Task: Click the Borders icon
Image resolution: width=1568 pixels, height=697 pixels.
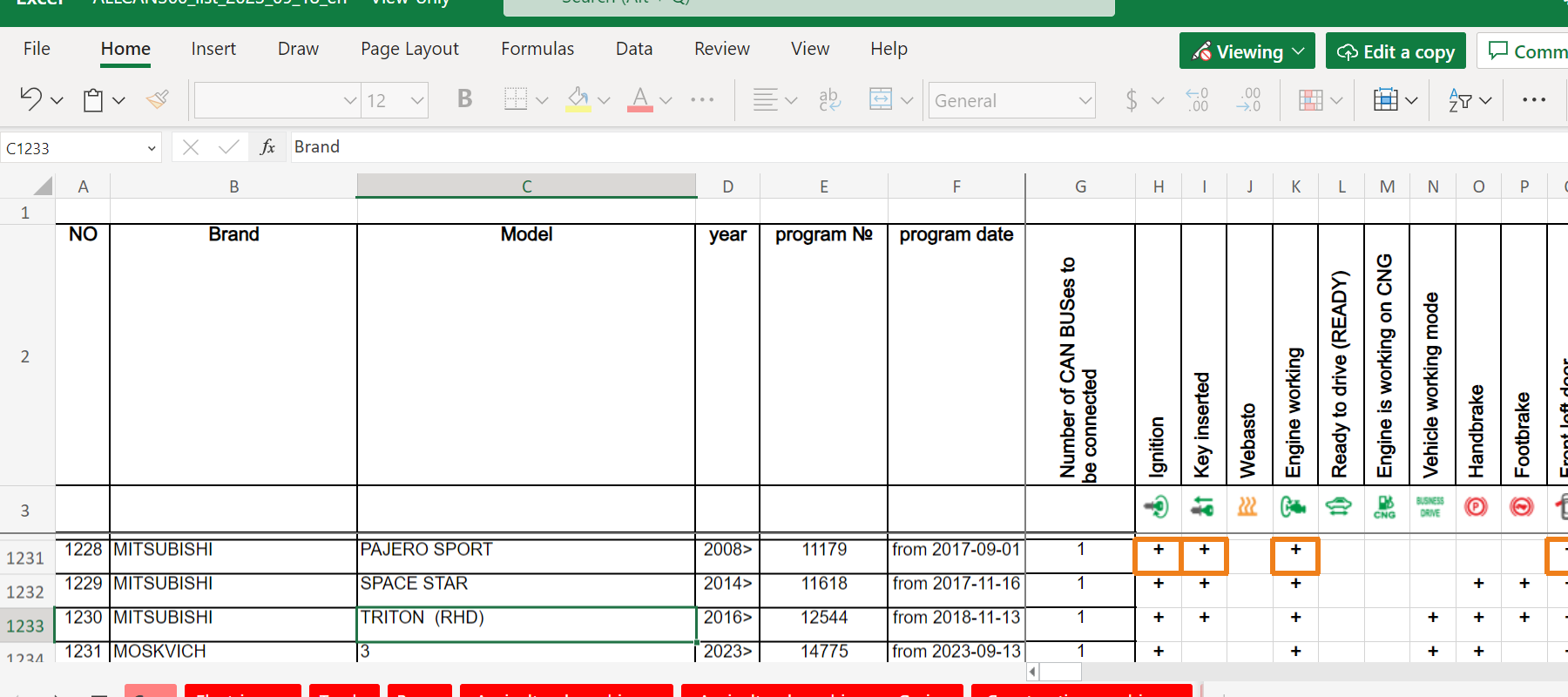Action: (x=516, y=99)
